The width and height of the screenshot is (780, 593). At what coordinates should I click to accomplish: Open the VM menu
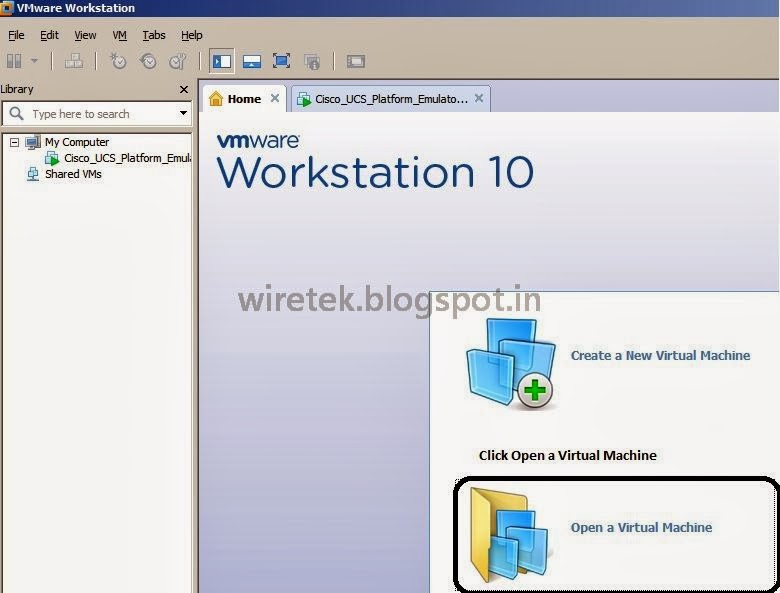(x=119, y=35)
